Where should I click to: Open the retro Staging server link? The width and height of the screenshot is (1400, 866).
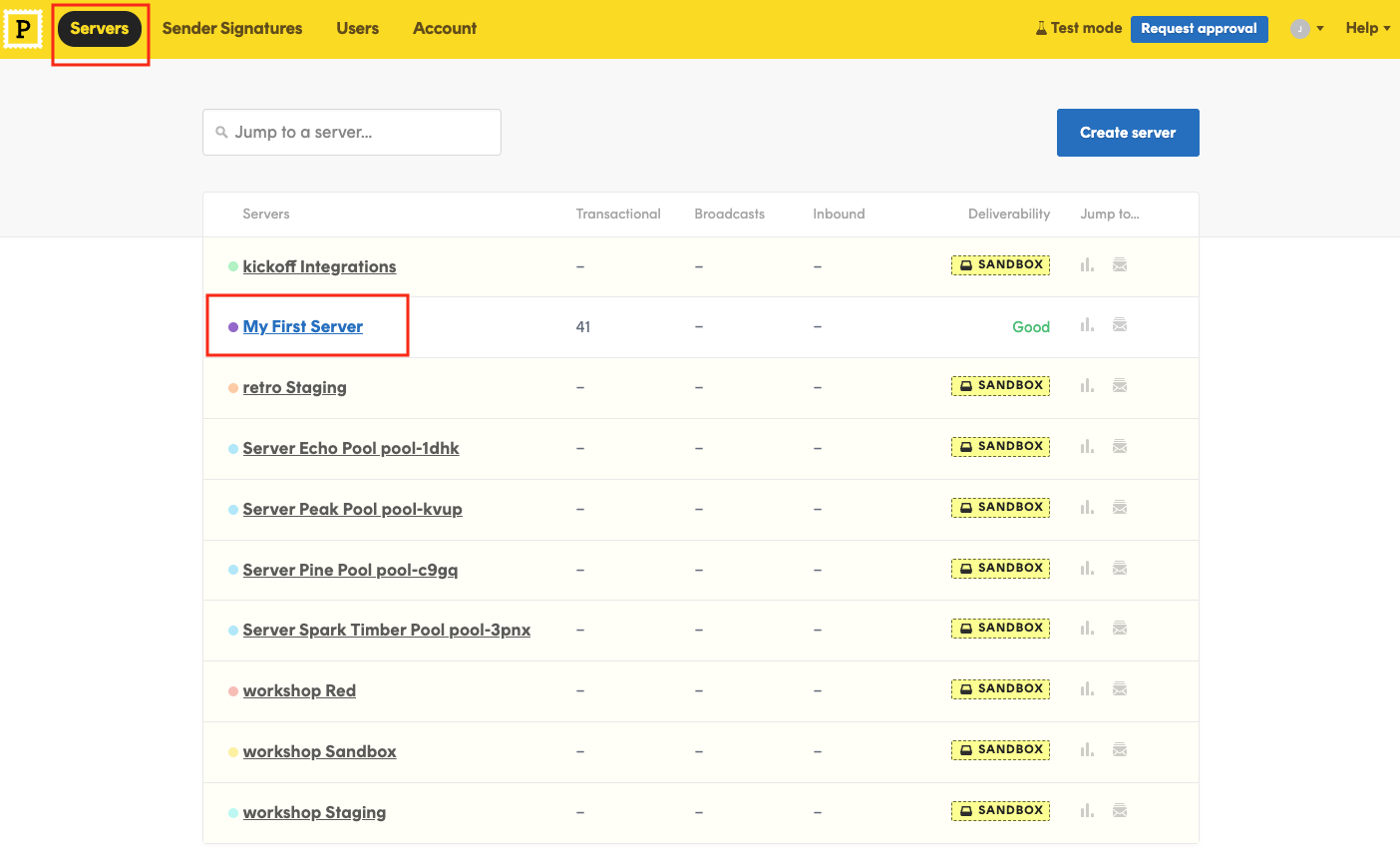tap(294, 387)
